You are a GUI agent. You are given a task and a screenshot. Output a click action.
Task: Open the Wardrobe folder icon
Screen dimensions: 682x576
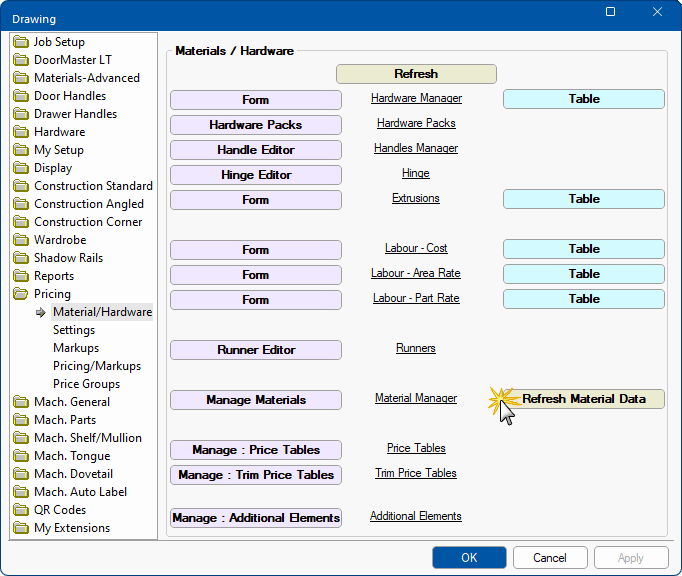coord(22,240)
